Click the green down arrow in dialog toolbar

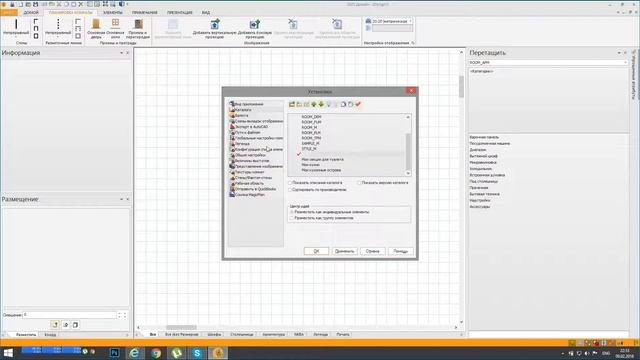(321, 104)
